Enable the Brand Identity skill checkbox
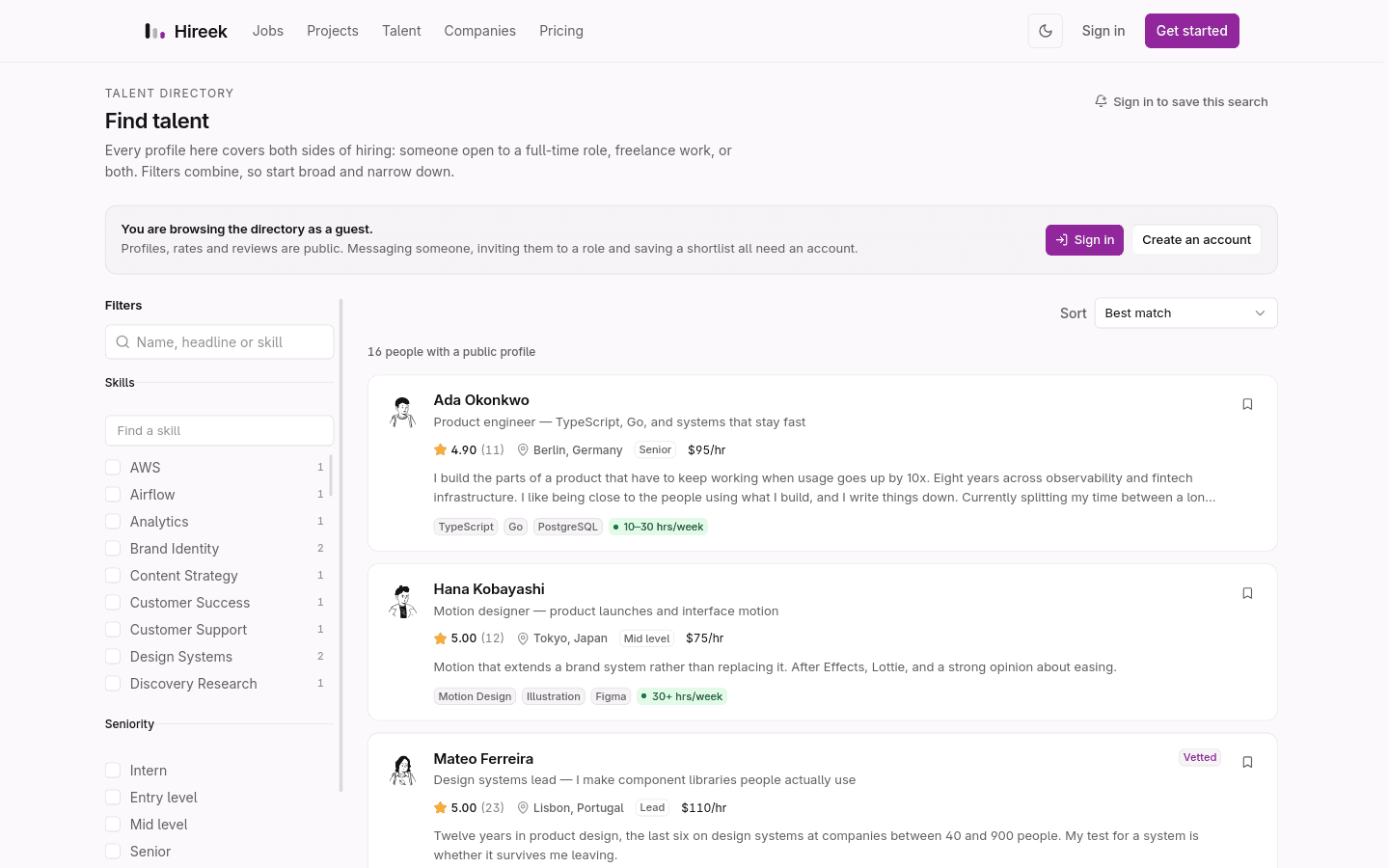Viewport: 1389px width, 868px height. click(x=113, y=549)
